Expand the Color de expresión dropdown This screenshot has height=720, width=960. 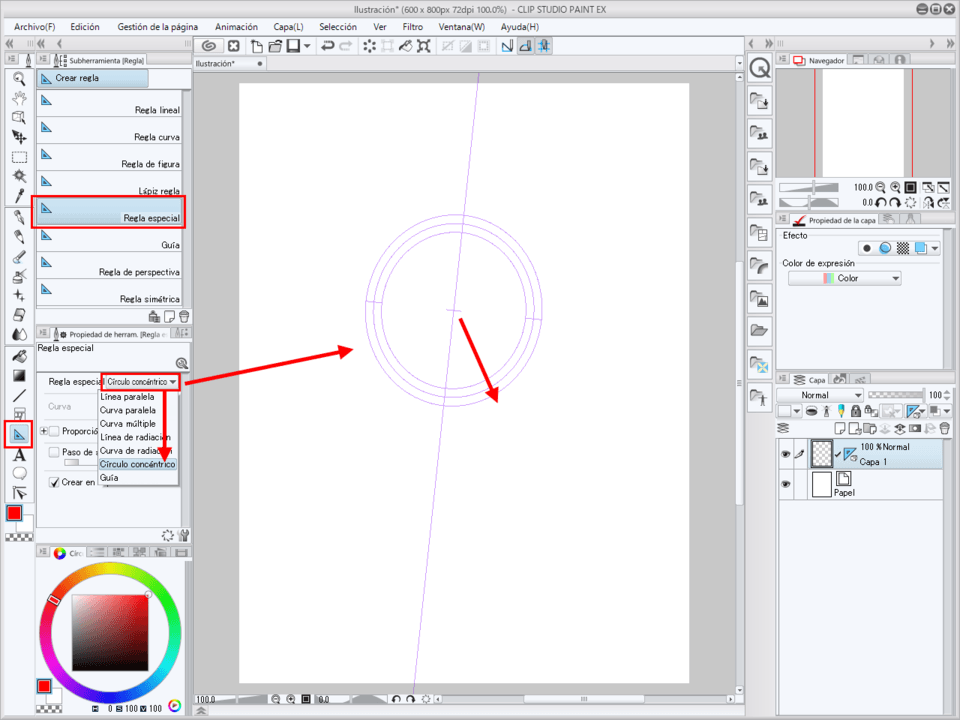click(845, 278)
